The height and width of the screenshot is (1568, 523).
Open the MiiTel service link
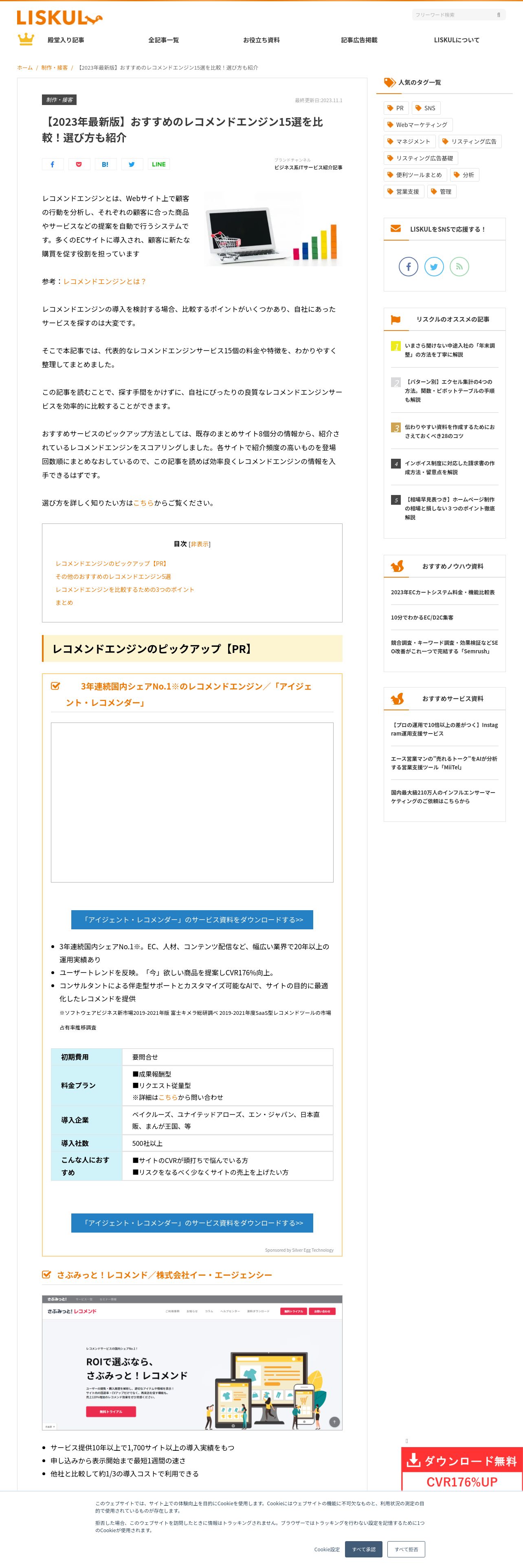point(444,763)
